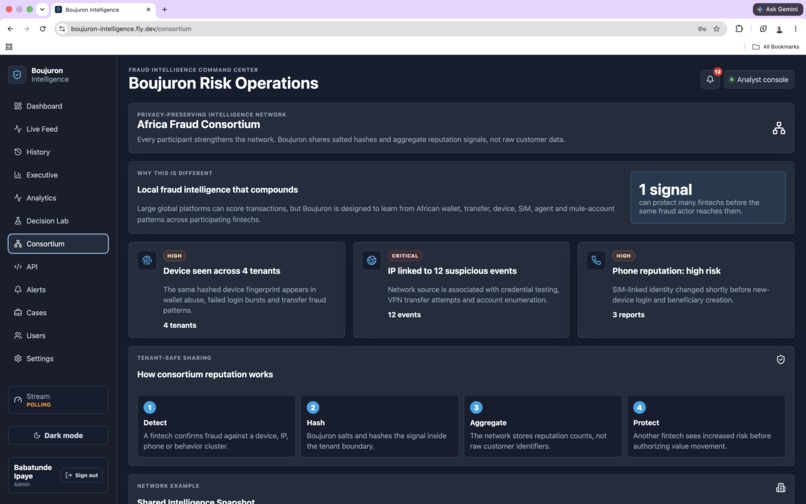The width and height of the screenshot is (806, 504).
Task: Click step 2 Hash circle
Action: 313,408
